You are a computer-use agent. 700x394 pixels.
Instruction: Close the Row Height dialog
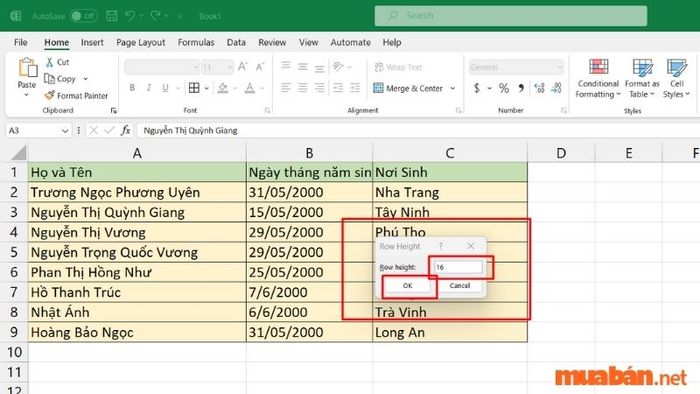(471, 246)
